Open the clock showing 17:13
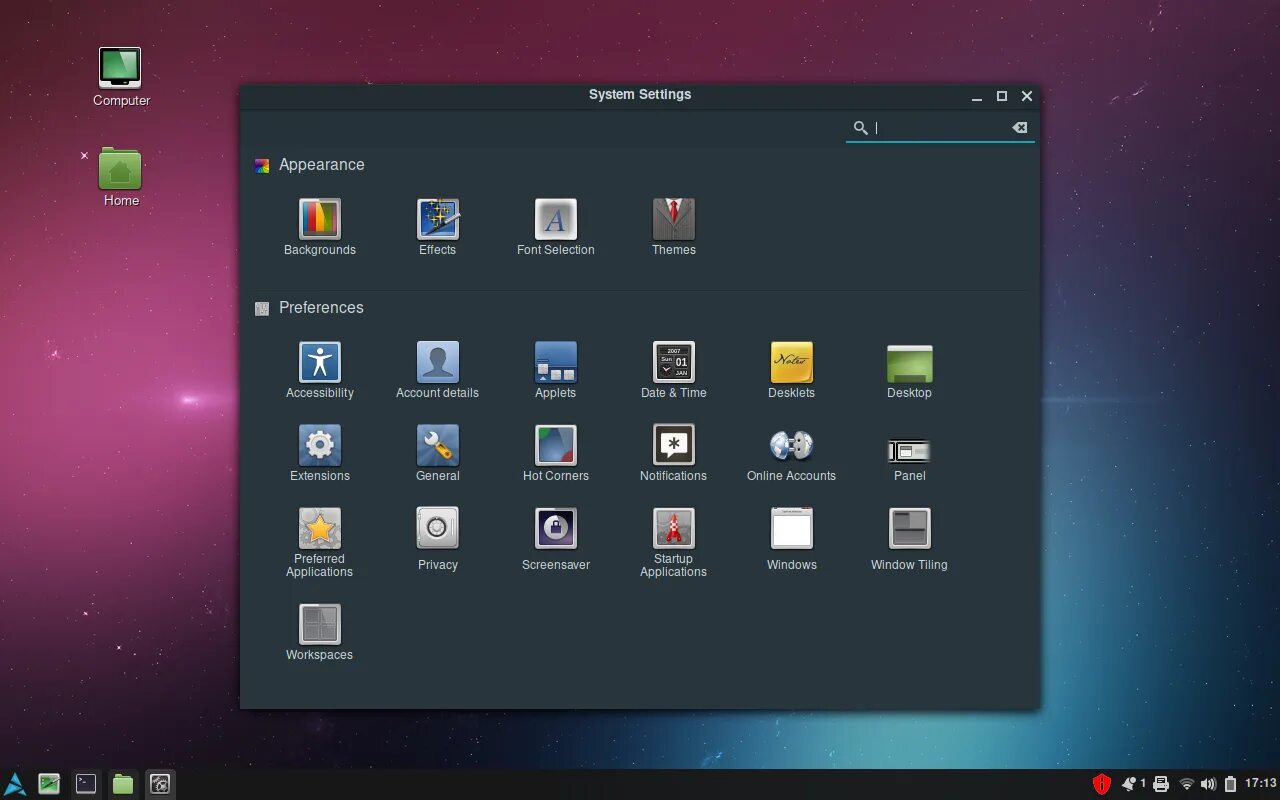 pyautogui.click(x=1260, y=784)
